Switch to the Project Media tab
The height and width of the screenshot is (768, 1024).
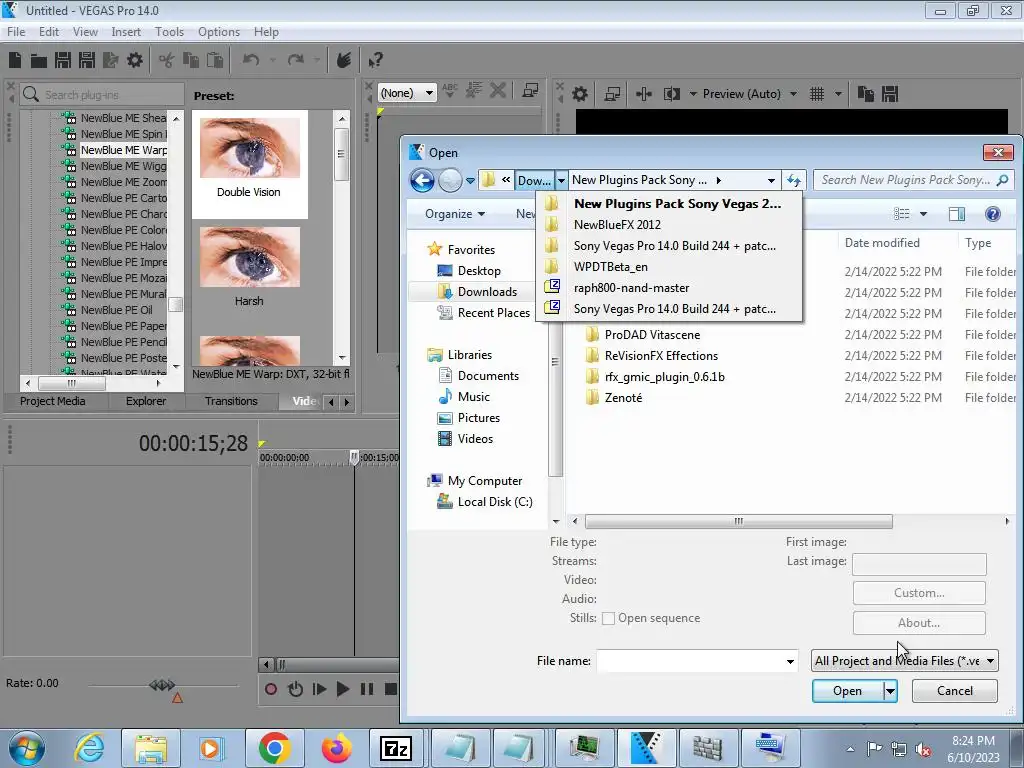click(x=52, y=401)
